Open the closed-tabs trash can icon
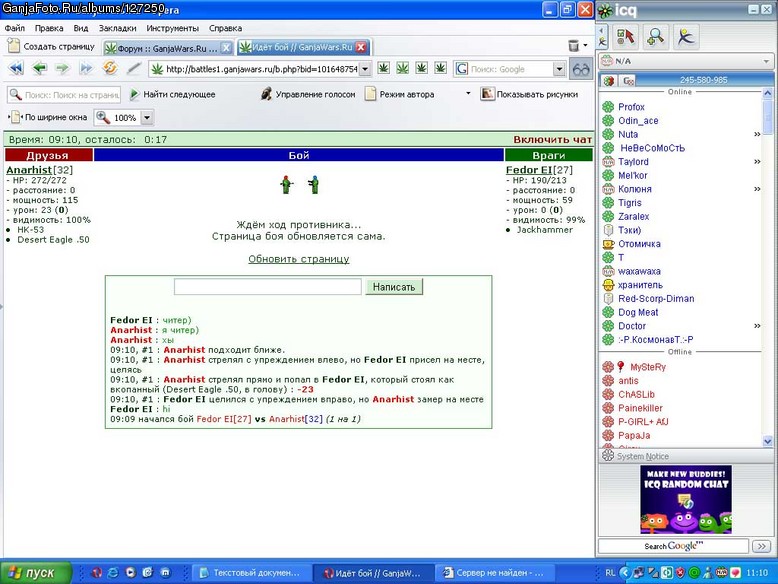 pos(574,46)
